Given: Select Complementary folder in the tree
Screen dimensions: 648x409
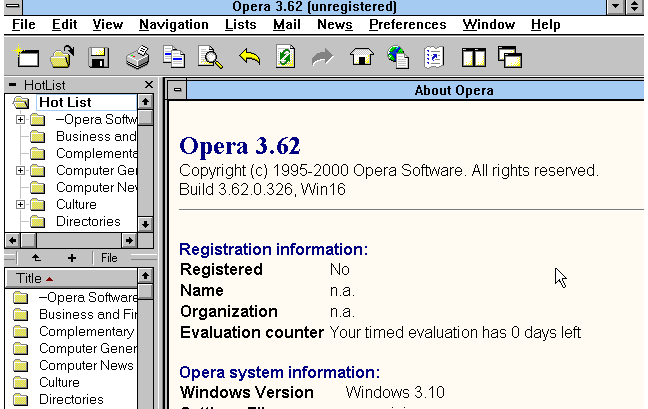Looking at the screenshot, I should (x=96, y=153).
